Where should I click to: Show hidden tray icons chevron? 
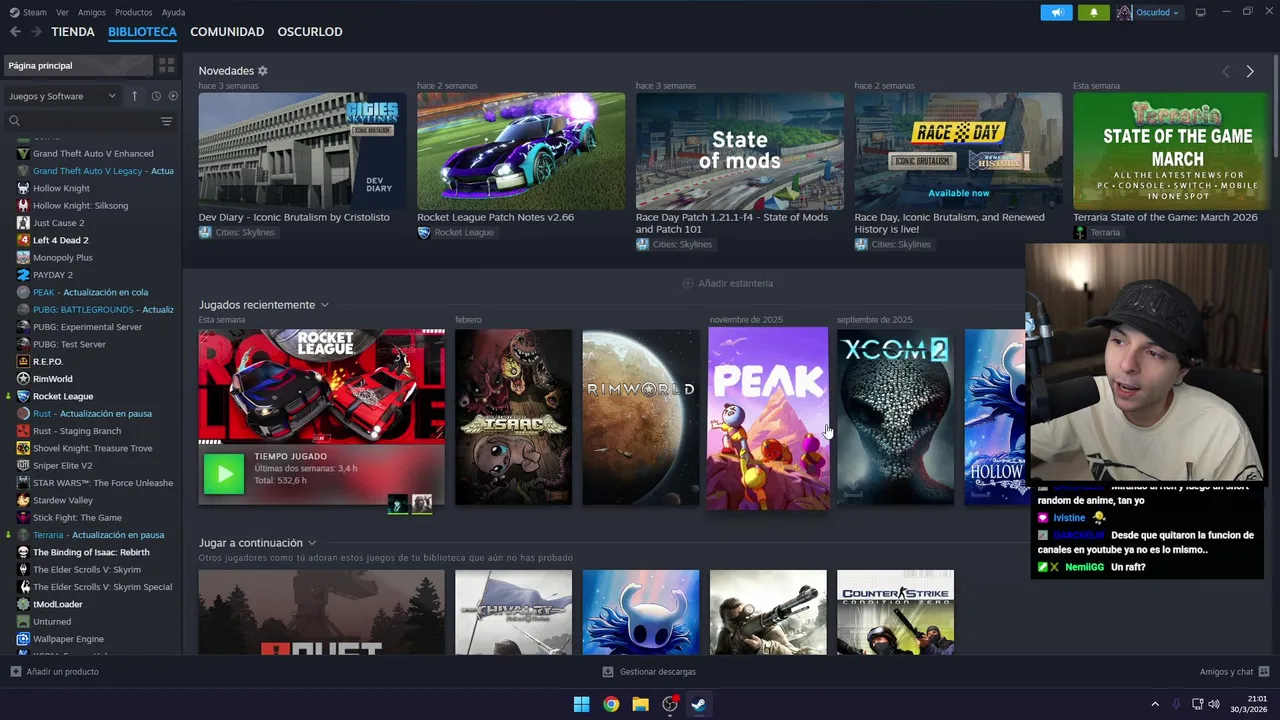click(1155, 704)
